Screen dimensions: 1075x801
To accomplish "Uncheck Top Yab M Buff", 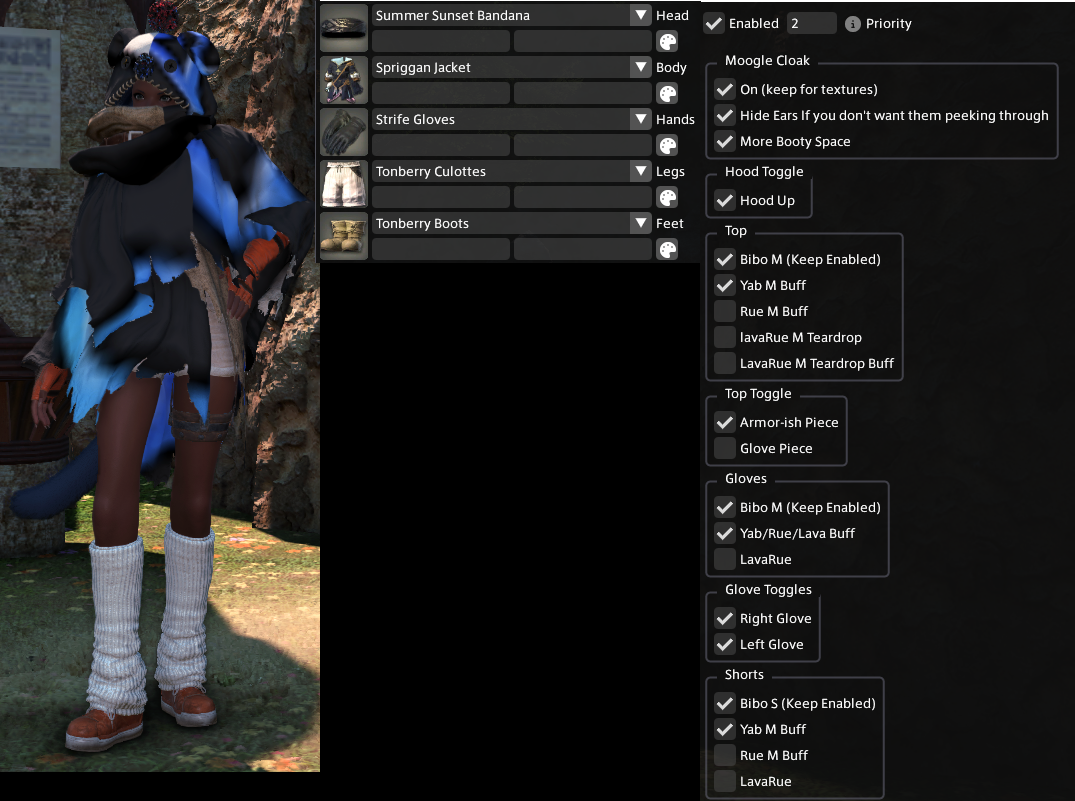I will pos(725,285).
